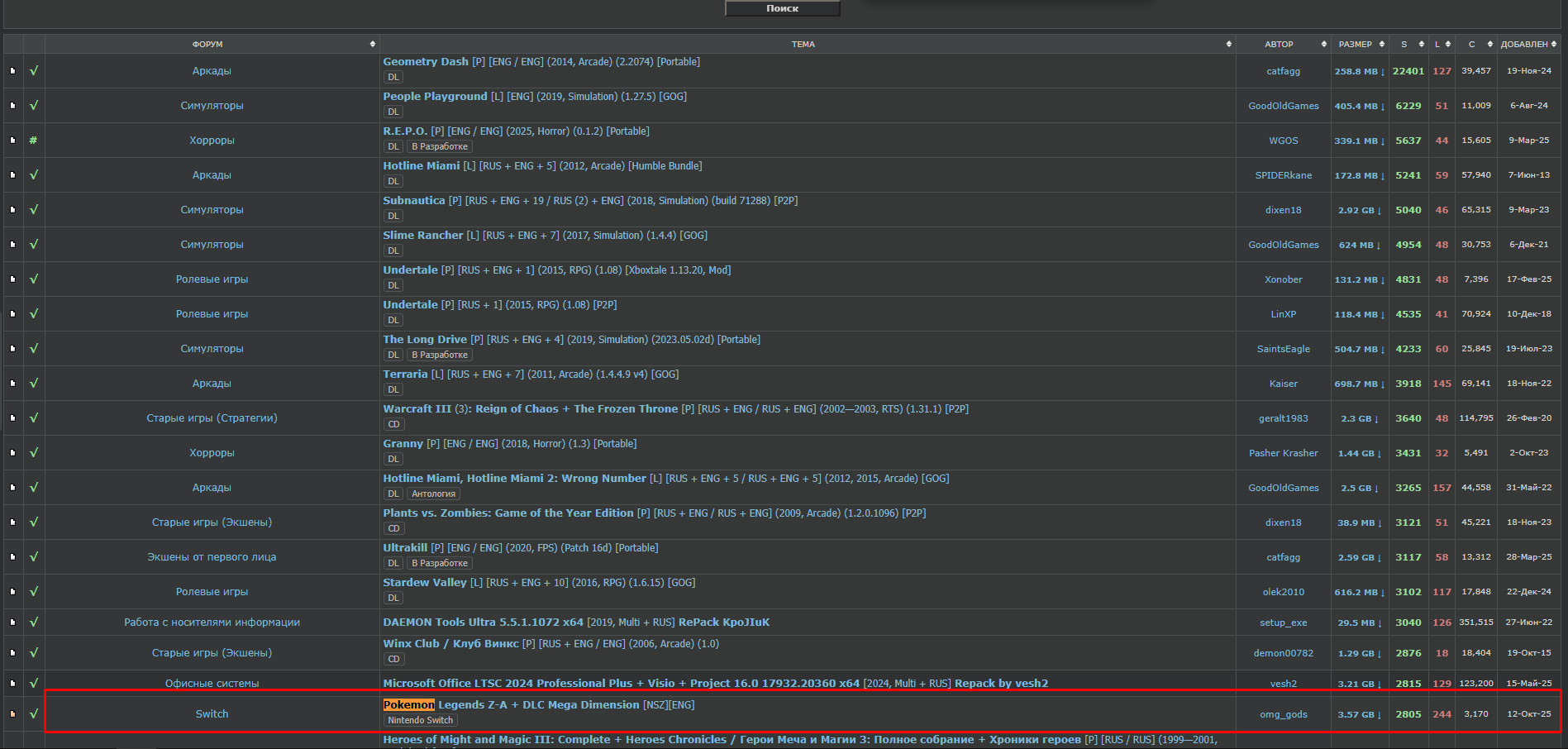Click checkmark icon in Plants vs. Zombies row

(34, 522)
